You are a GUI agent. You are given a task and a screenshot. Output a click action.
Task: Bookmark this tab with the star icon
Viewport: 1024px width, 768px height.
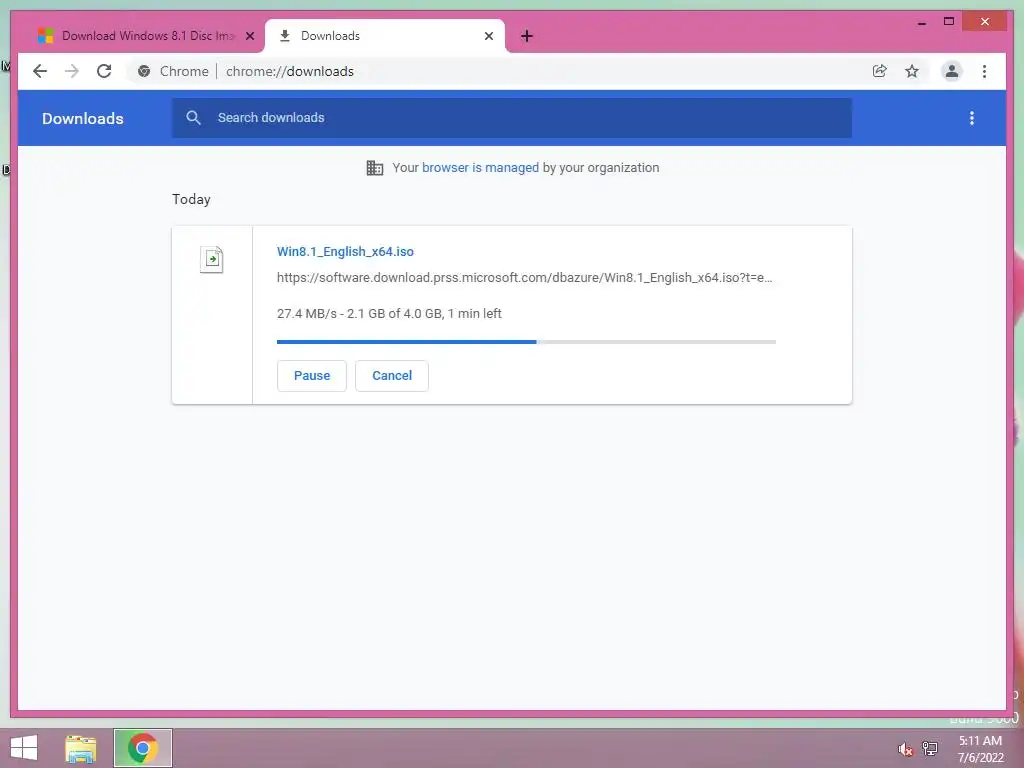click(912, 71)
